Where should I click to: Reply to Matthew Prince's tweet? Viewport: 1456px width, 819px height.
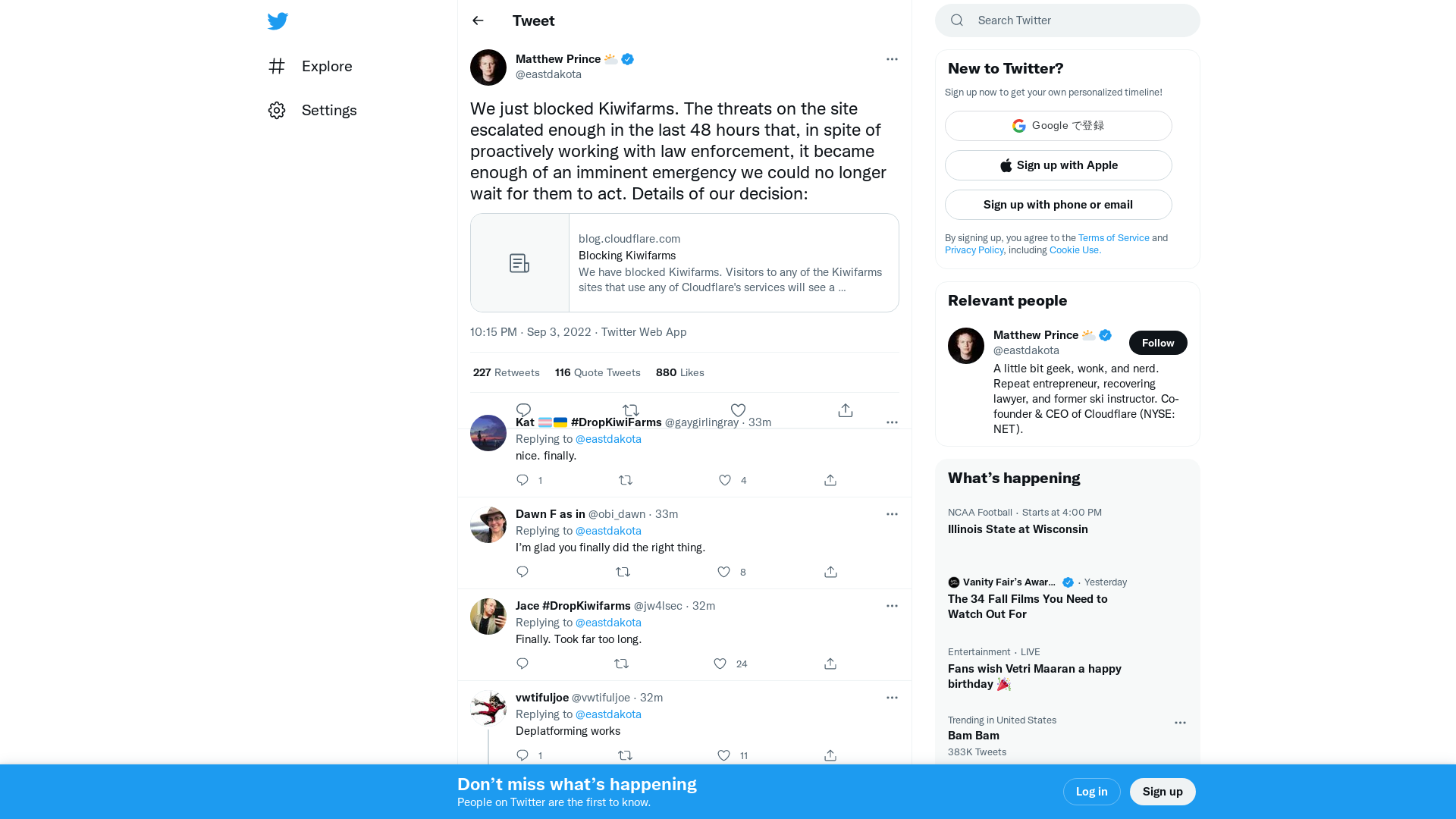[522, 409]
